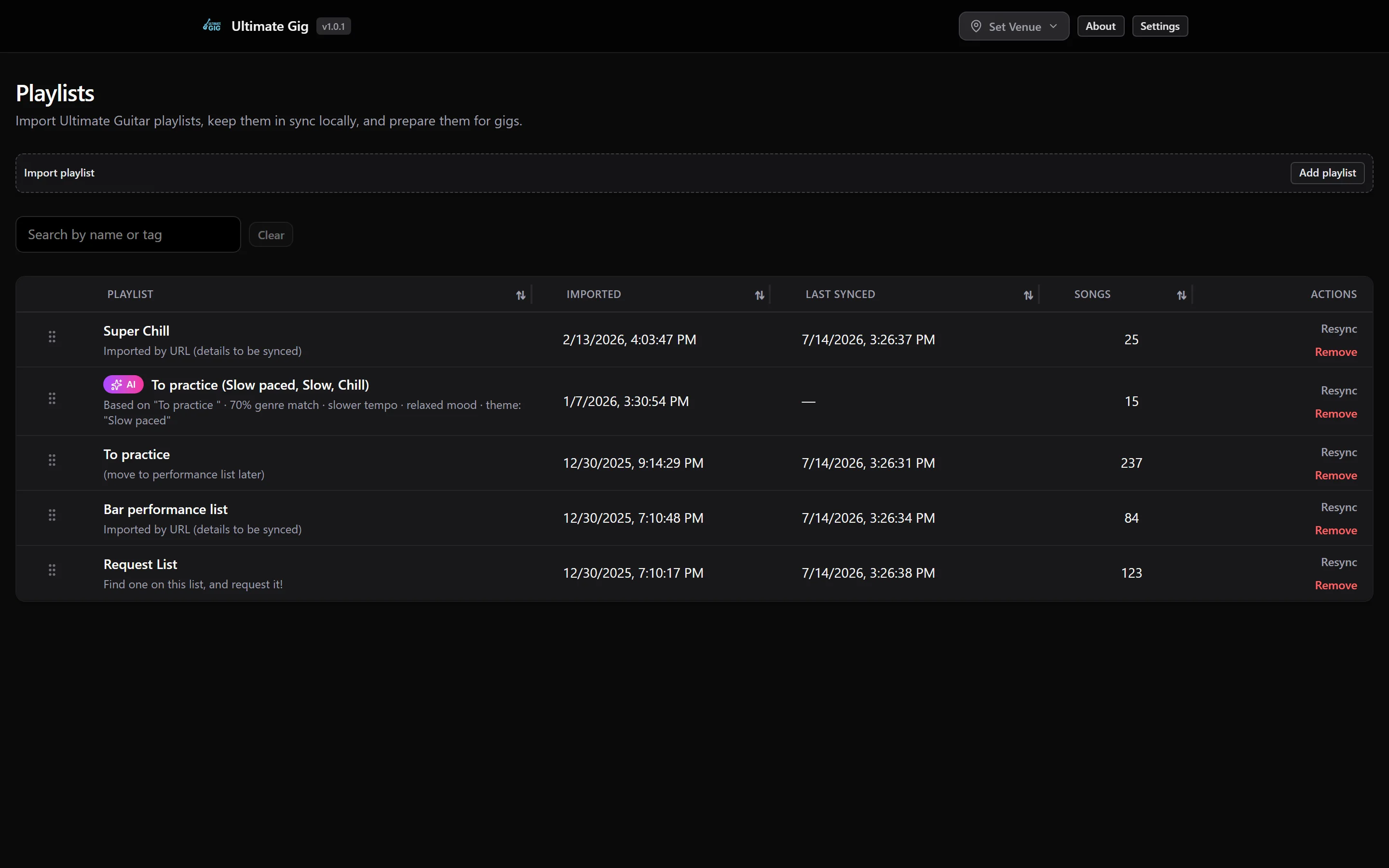Open the Request List title
The height and width of the screenshot is (868, 1389).
pos(140,564)
